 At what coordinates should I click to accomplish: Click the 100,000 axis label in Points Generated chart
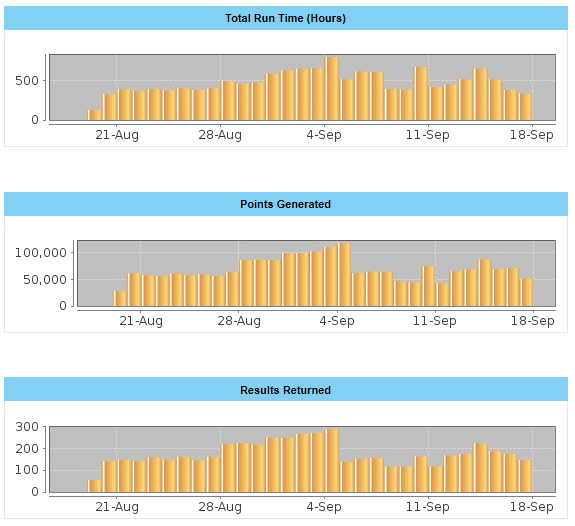coord(41,252)
